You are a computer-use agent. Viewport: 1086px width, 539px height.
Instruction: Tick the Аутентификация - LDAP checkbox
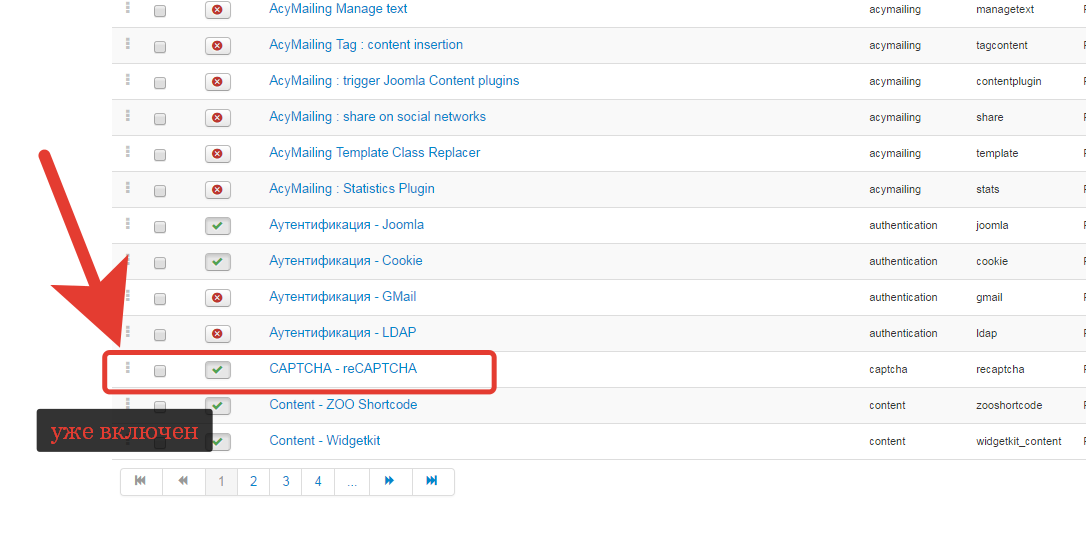pos(160,335)
